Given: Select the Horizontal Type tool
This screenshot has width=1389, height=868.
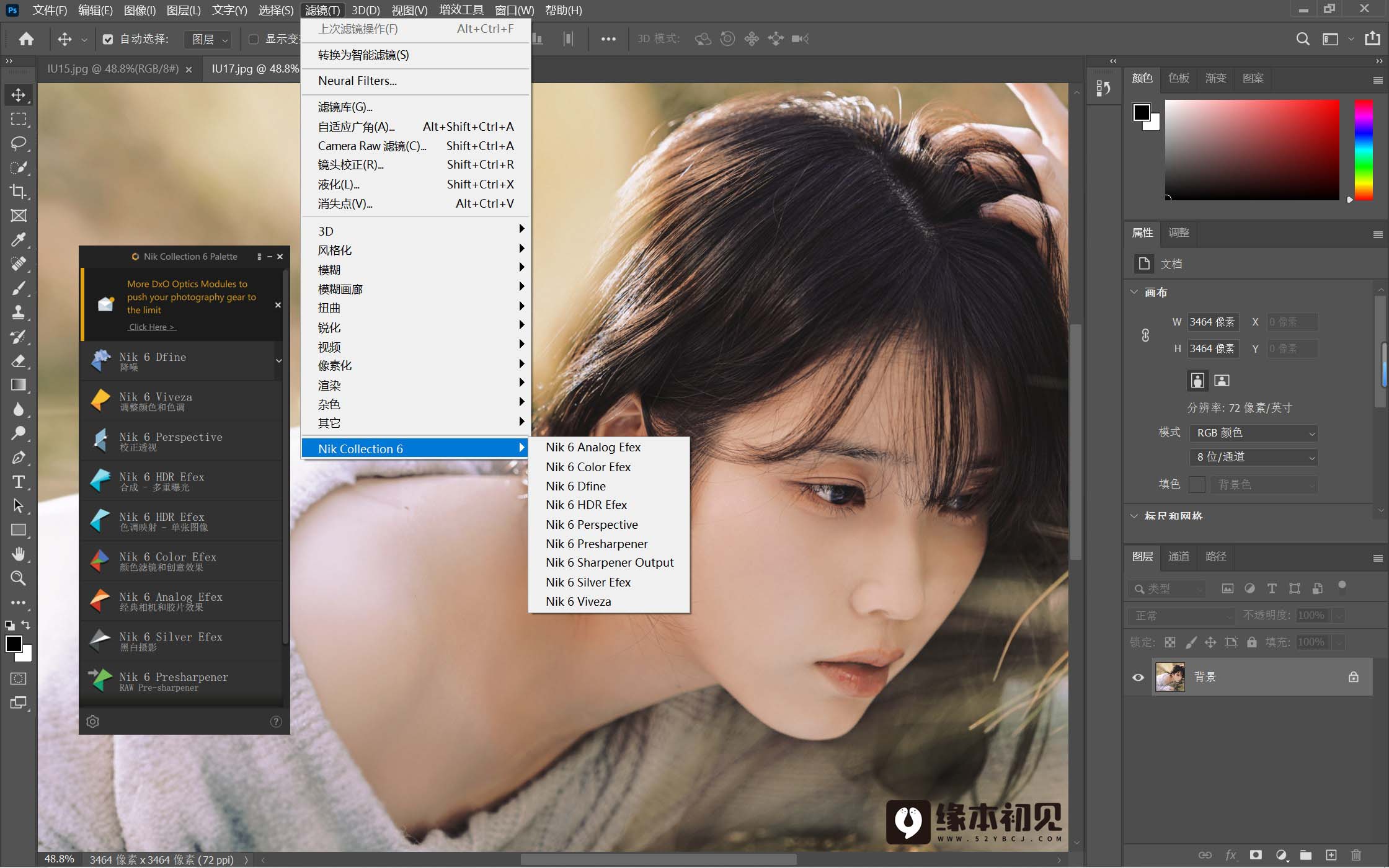Looking at the screenshot, I should click(x=19, y=482).
